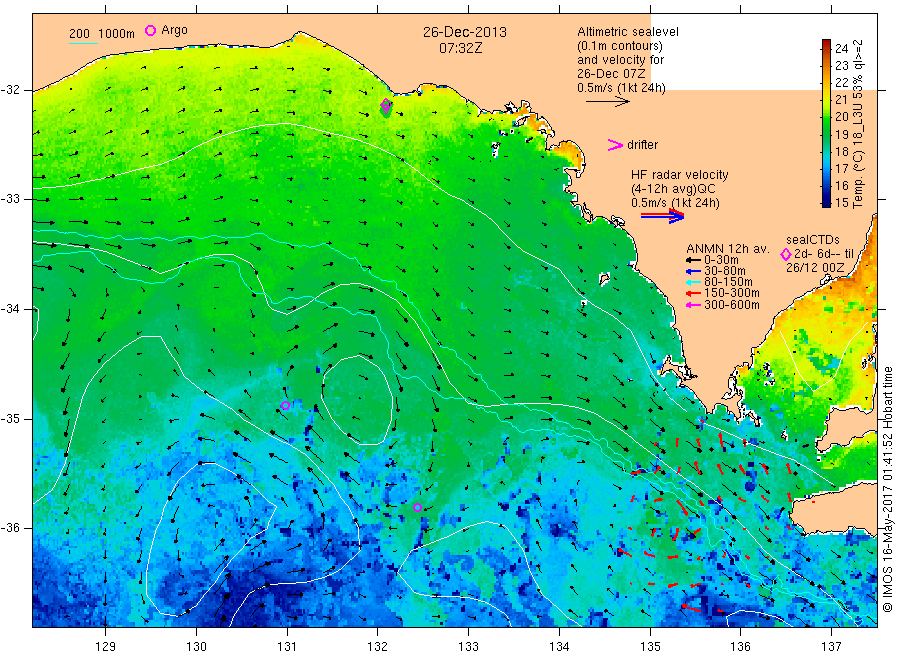Click the red 150-300m ANMN arrow
This screenshot has height=660, width=900.
693,293
